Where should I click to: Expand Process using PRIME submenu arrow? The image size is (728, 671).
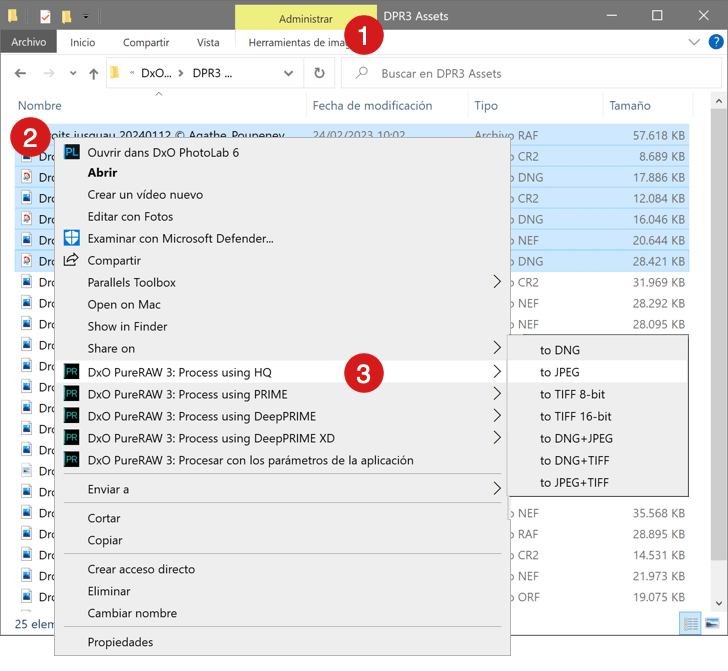point(497,393)
